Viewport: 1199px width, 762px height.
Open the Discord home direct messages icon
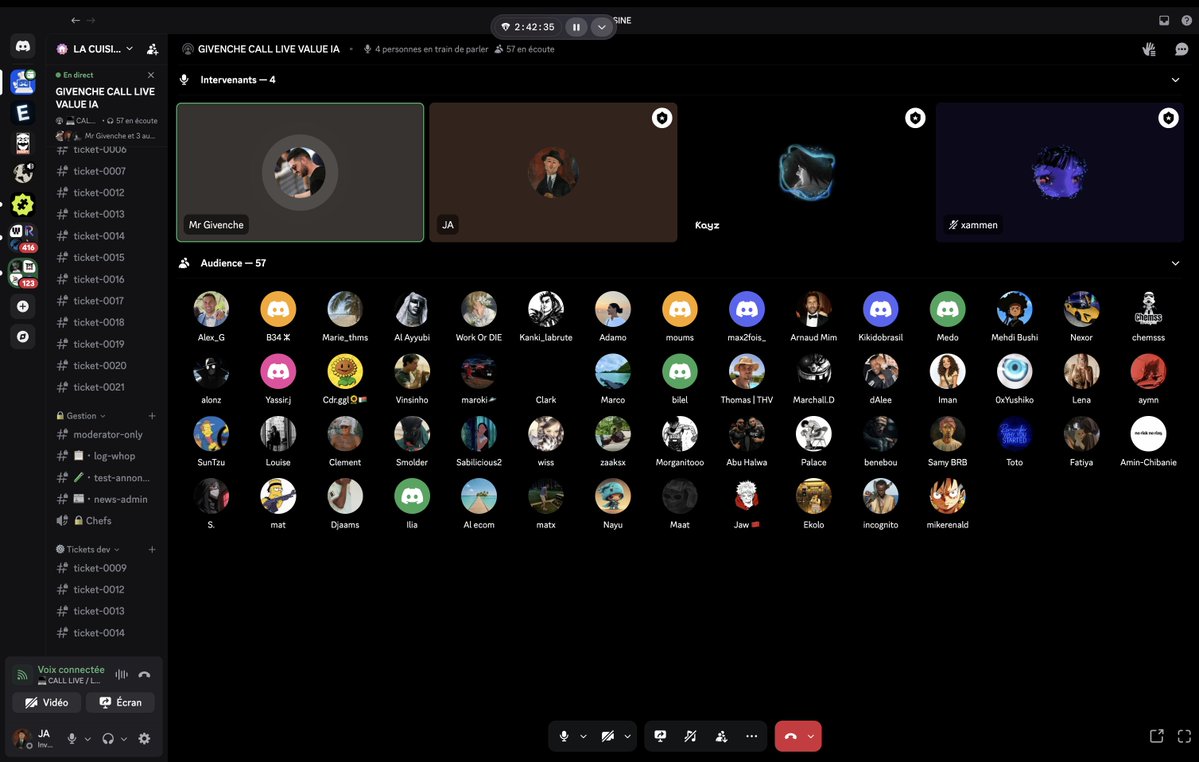coord(23,47)
